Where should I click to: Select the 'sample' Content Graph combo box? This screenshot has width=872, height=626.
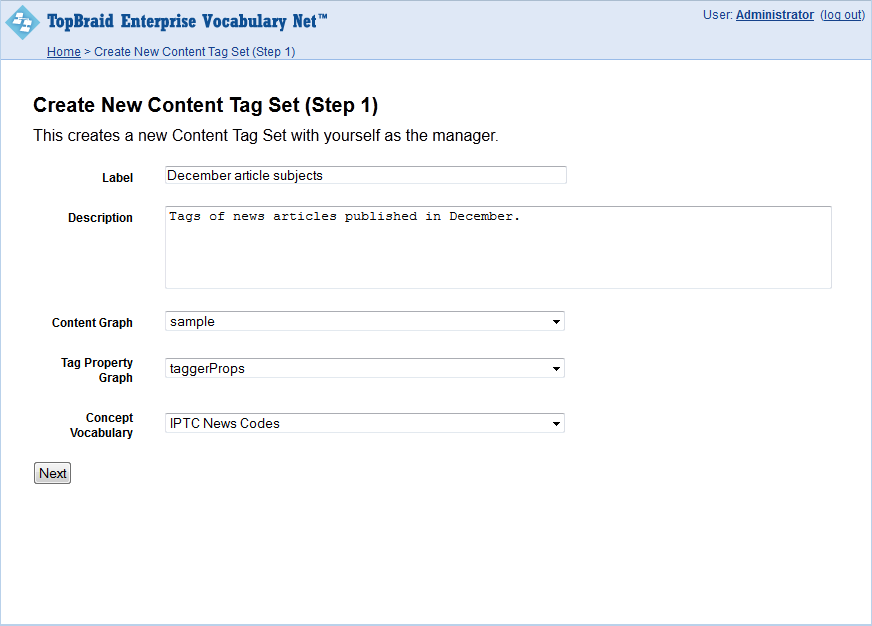365,321
